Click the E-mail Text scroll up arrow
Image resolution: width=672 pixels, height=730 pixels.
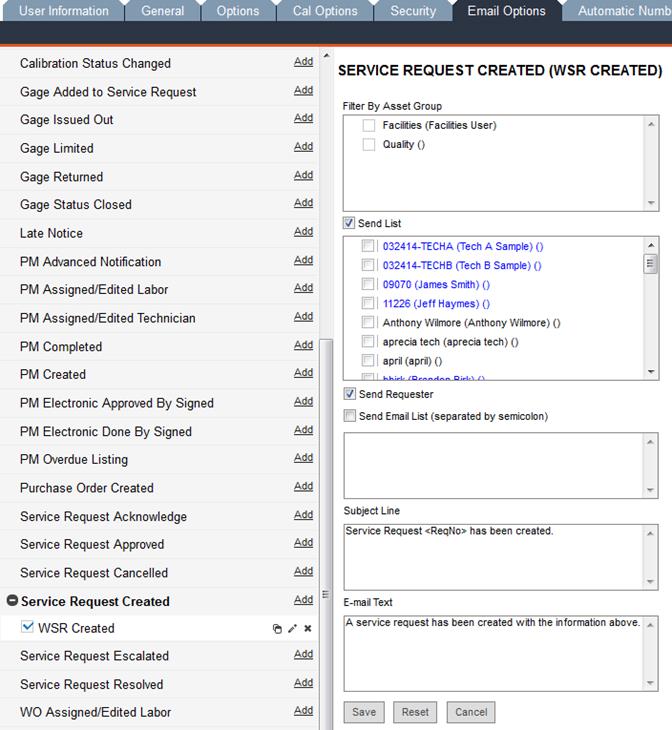tap(650, 625)
